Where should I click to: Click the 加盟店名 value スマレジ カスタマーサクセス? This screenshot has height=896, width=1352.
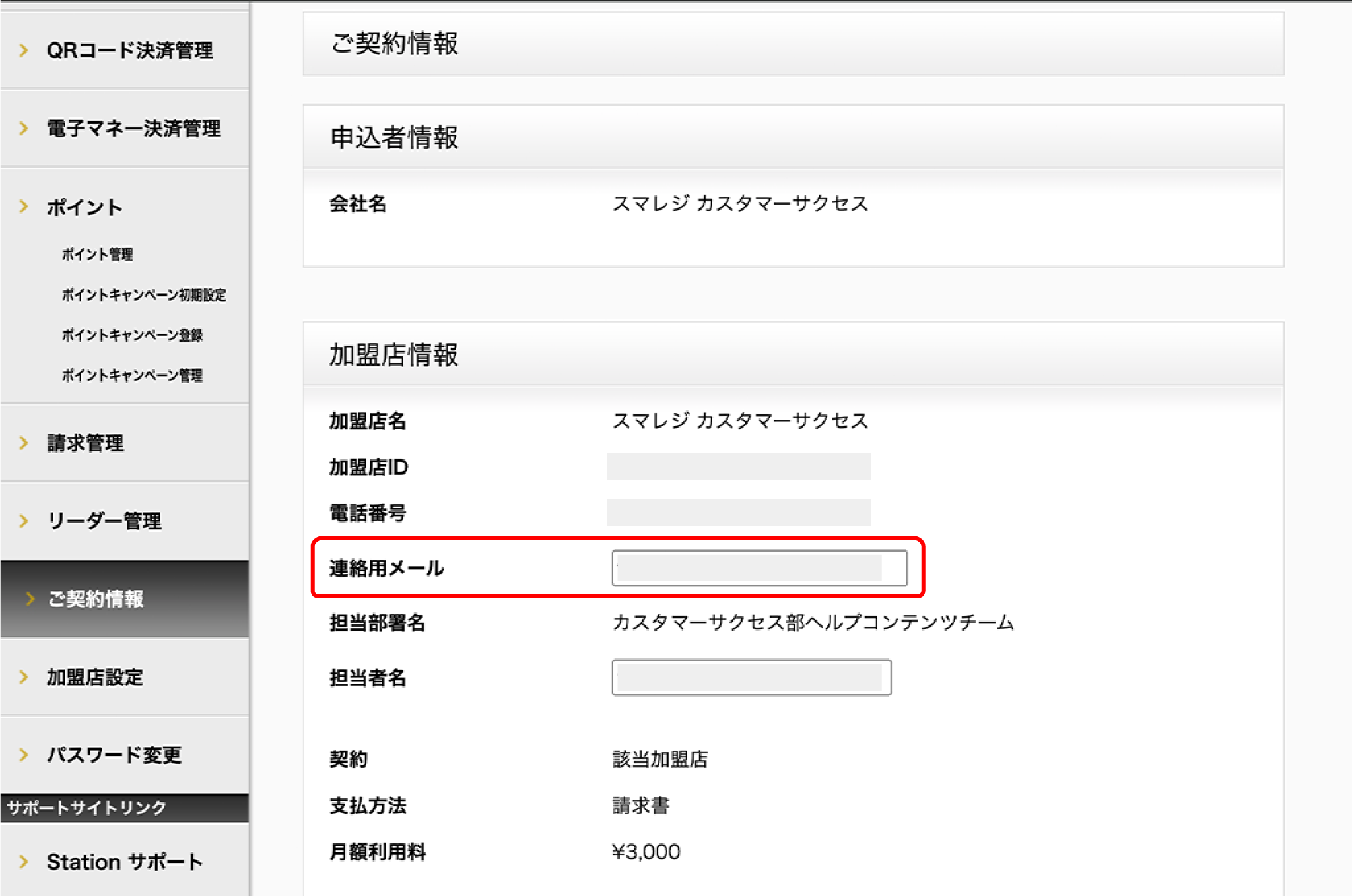740,420
